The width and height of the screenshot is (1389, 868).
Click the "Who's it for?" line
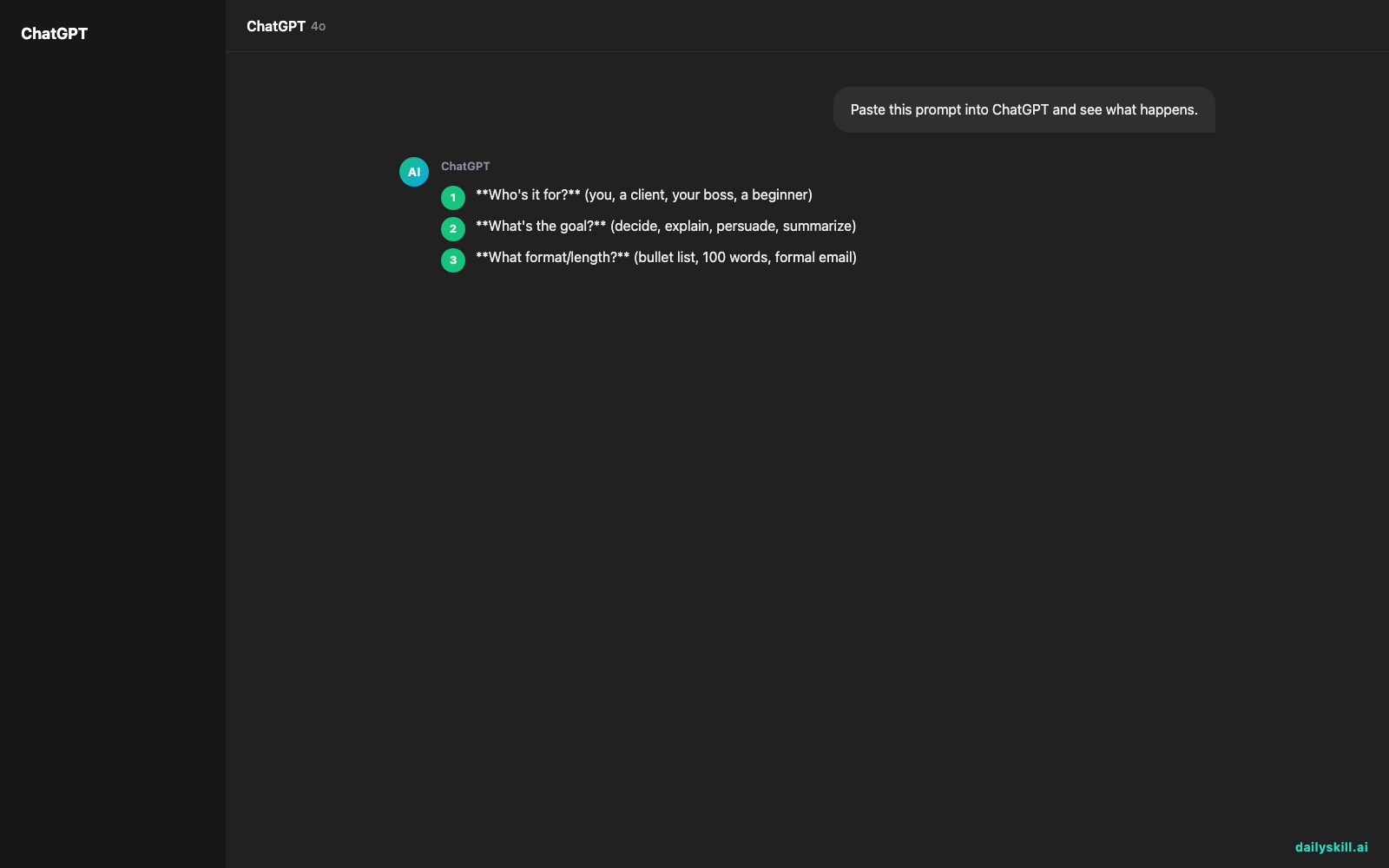click(x=643, y=195)
